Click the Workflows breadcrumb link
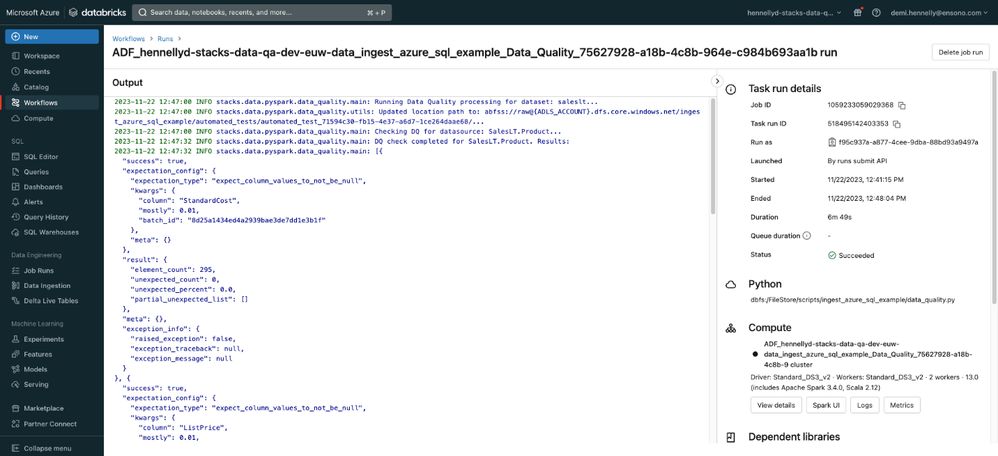The image size is (998, 456). tap(129, 39)
